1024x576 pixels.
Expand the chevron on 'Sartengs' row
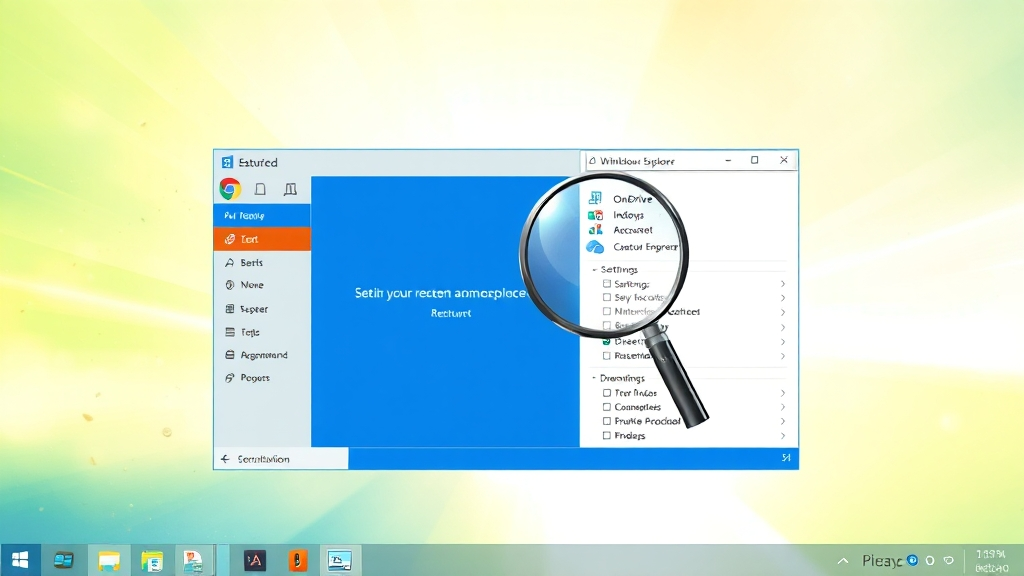(x=782, y=283)
